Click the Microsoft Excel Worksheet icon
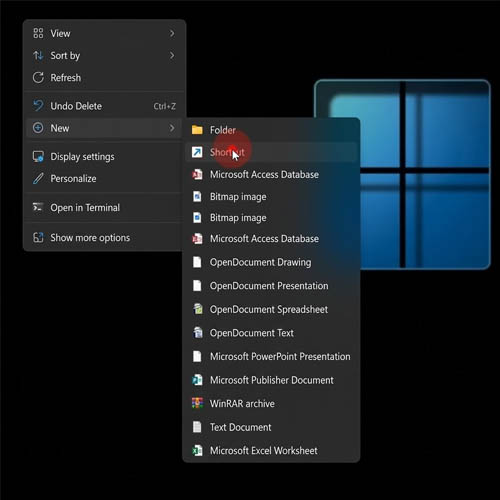 click(x=197, y=450)
